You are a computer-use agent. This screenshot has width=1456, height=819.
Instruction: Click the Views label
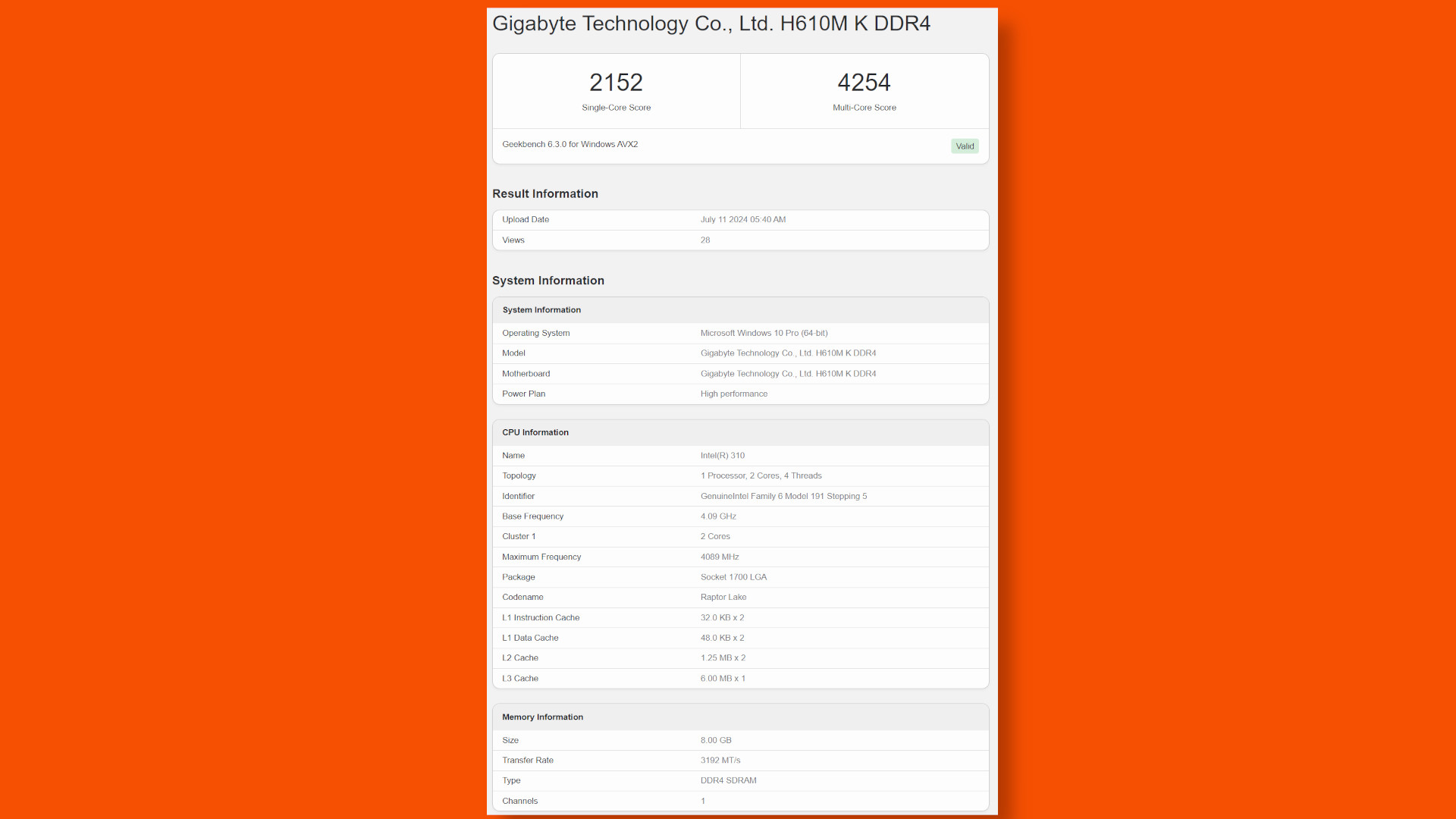[513, 240]
